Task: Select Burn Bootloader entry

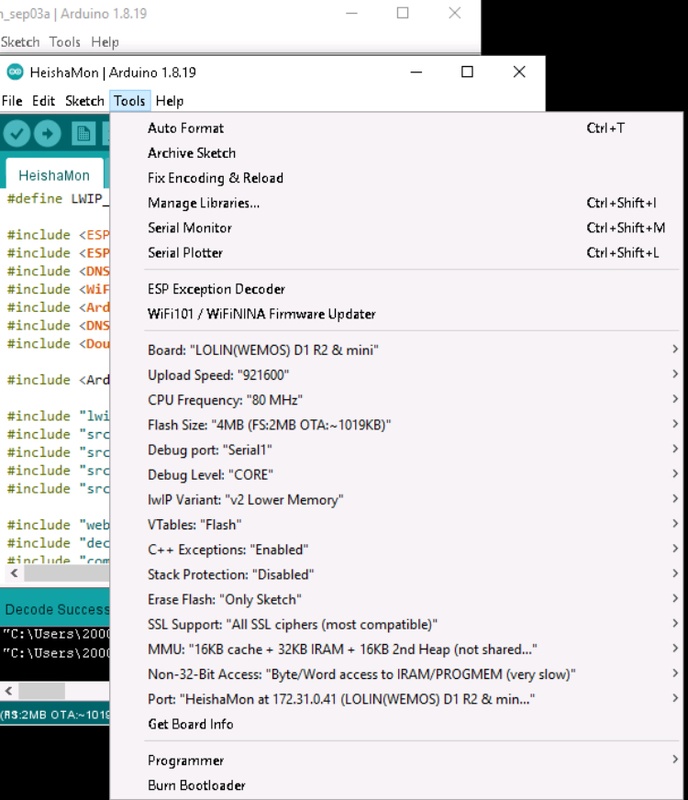Action: (x=397, y=786)
